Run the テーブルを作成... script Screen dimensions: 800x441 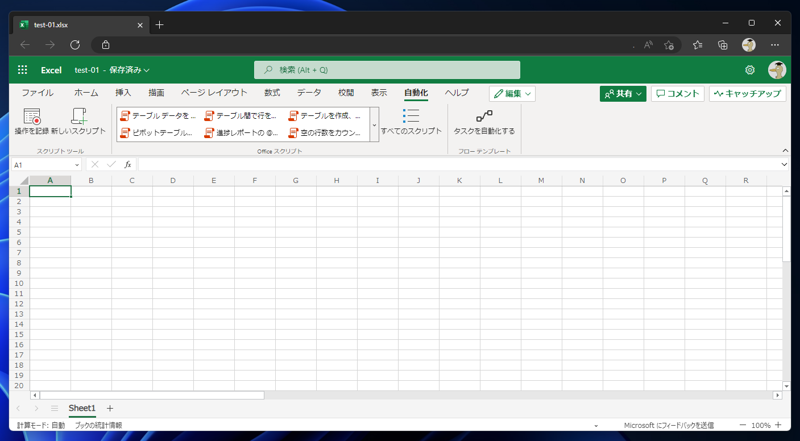(x=325, y=116)
